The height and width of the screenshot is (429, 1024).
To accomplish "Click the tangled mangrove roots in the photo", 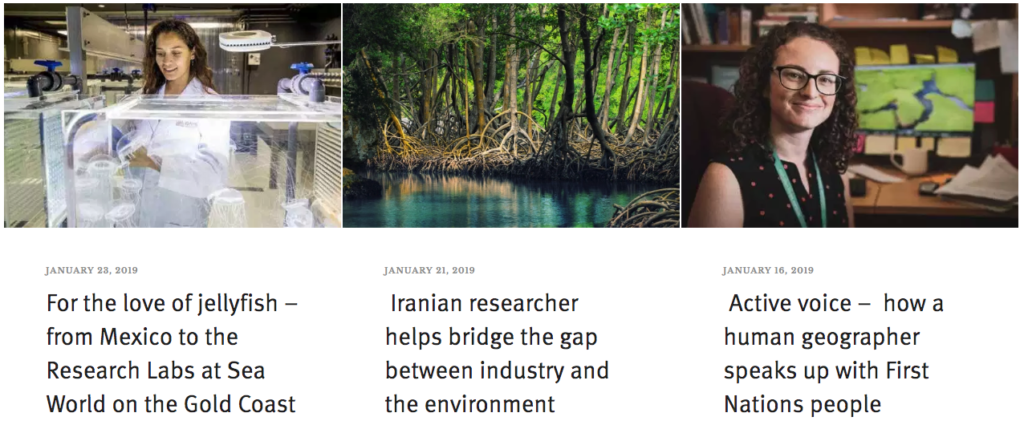I will coord(509,147).
